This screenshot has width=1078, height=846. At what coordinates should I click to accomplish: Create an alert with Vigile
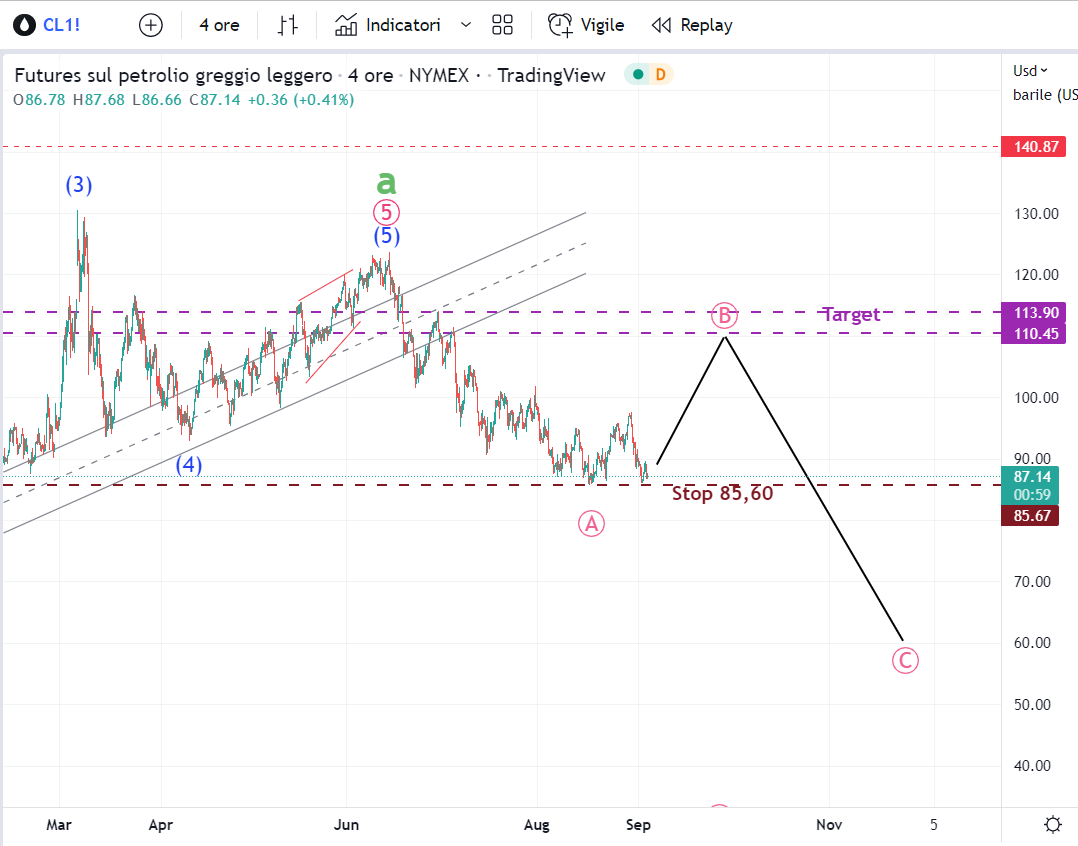[x=586, y=25]
